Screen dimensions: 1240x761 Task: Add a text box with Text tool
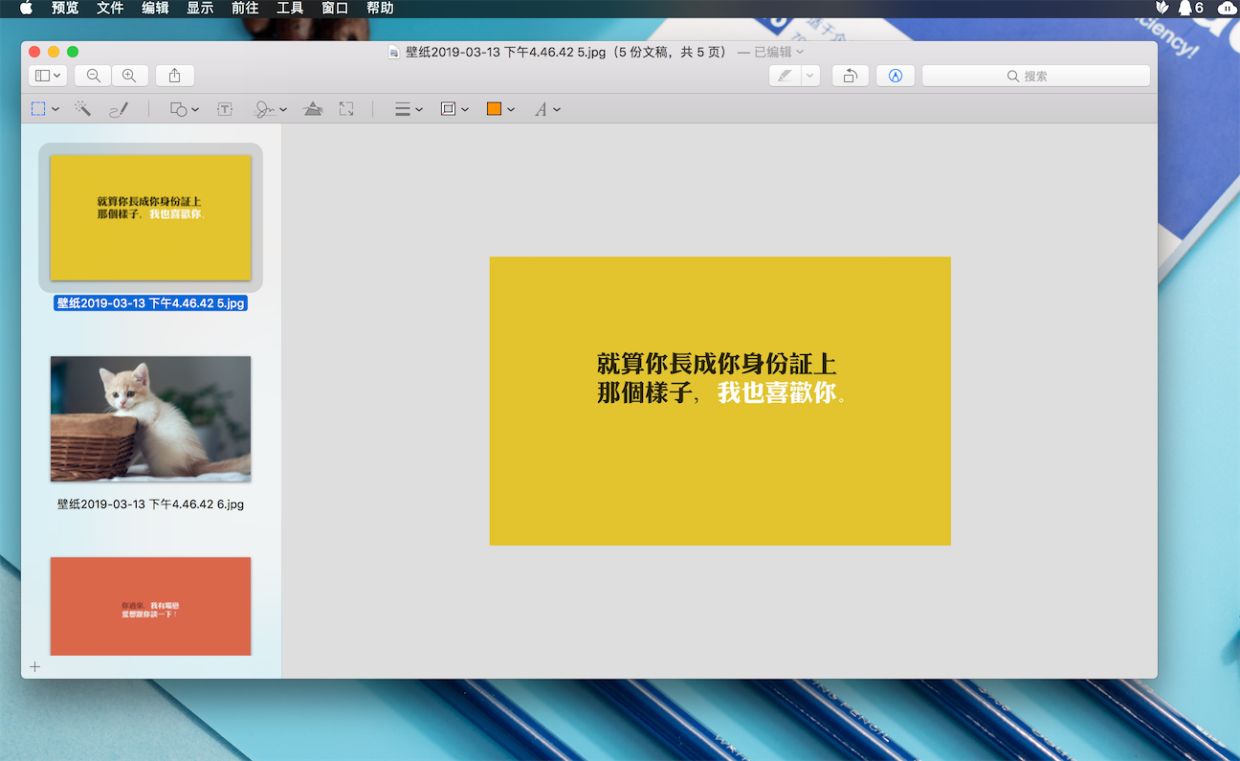coord(225,109)
